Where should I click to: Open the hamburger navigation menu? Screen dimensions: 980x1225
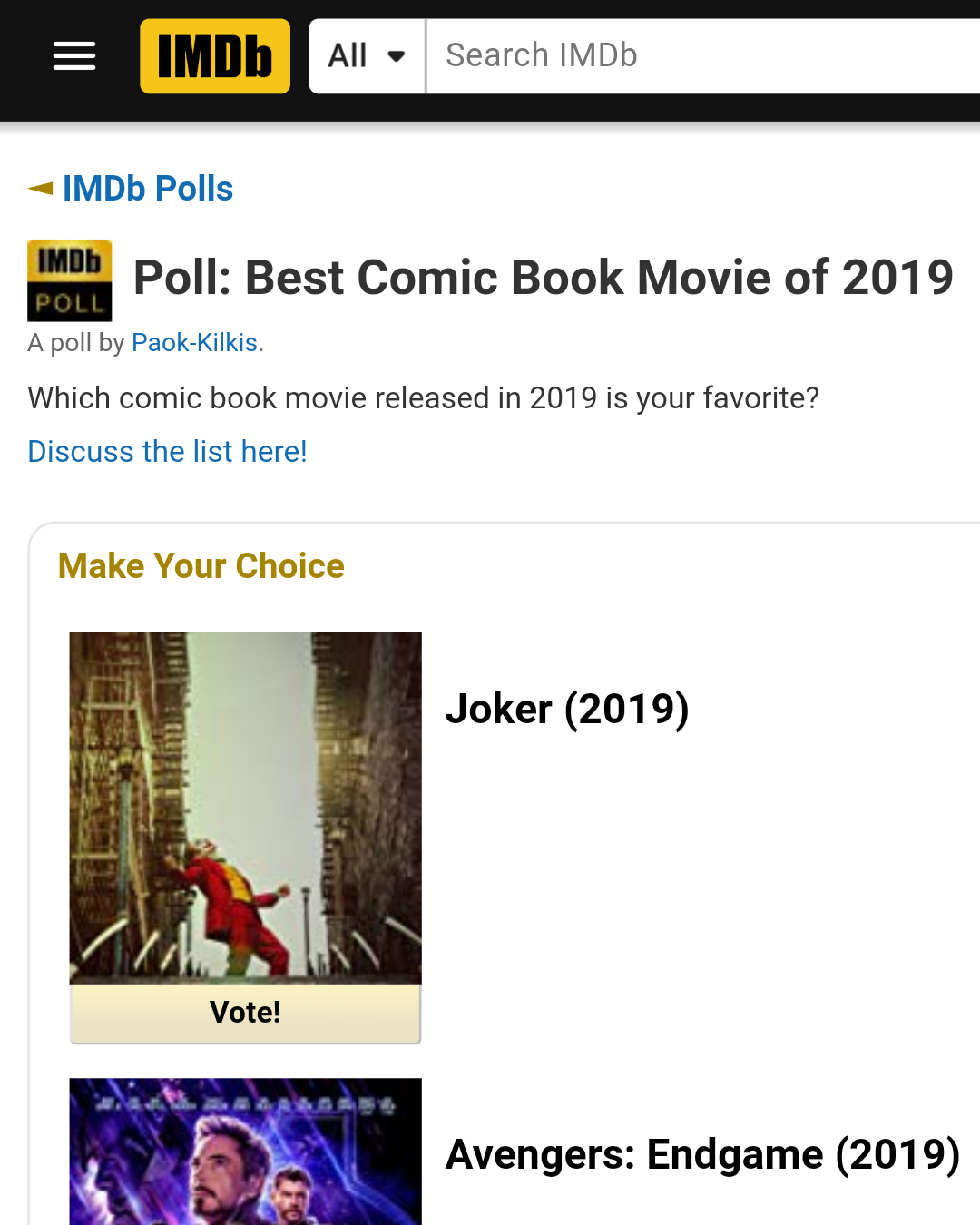(x=74, y=56)
